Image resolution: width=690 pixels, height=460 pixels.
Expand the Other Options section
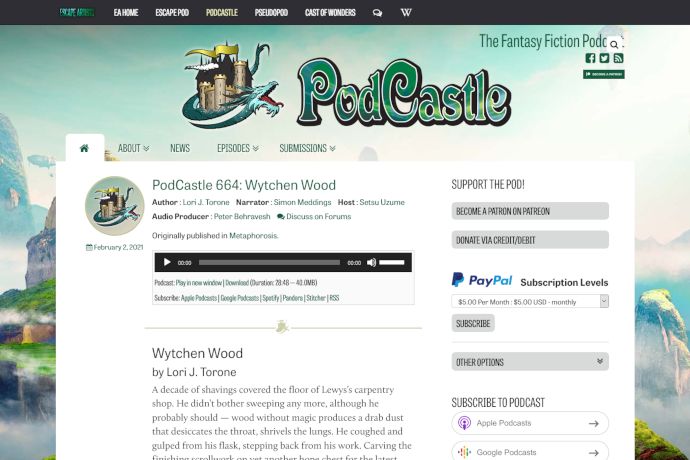pos(530,362)
